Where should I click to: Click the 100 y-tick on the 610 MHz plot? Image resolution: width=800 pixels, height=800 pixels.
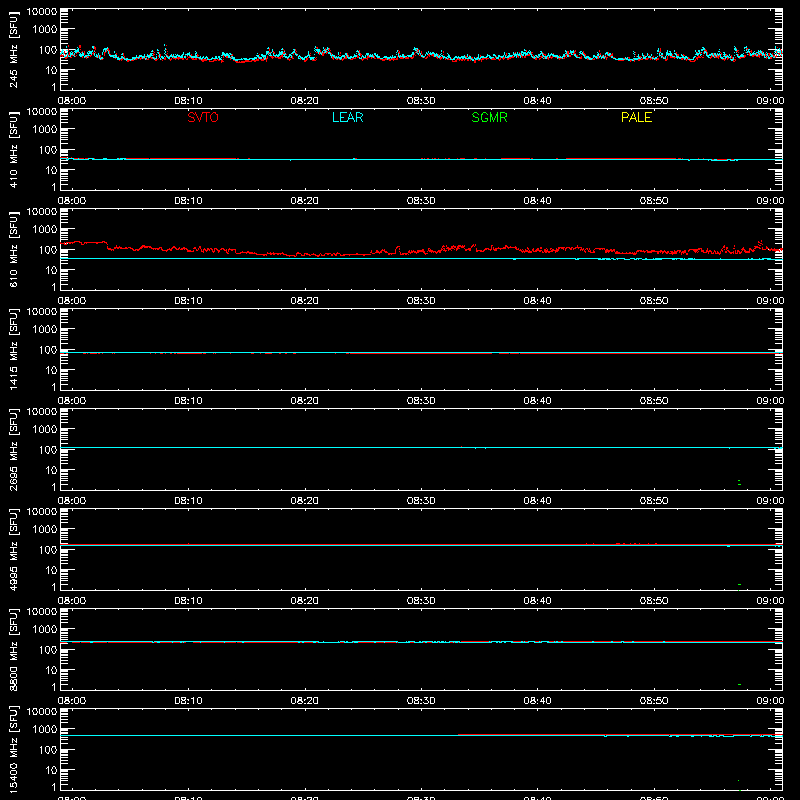point(48,250)
